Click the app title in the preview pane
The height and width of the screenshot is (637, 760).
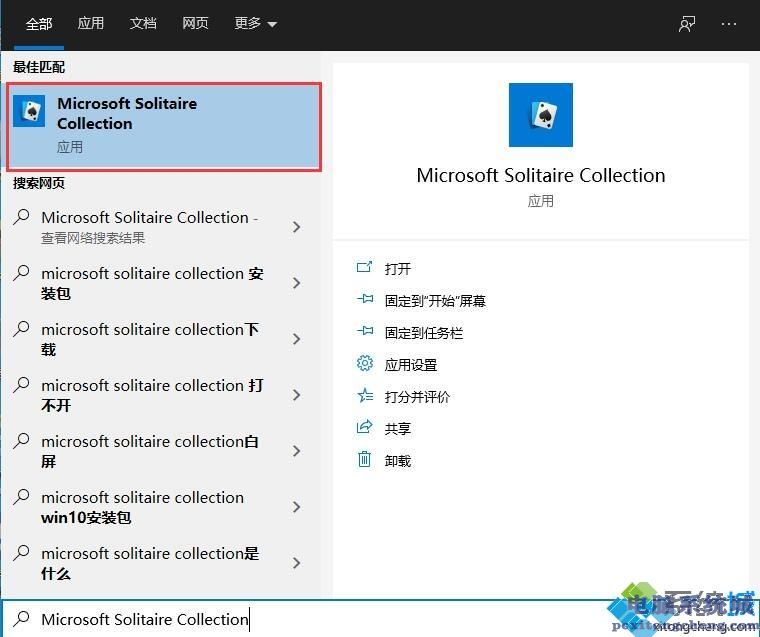(540, 175)
